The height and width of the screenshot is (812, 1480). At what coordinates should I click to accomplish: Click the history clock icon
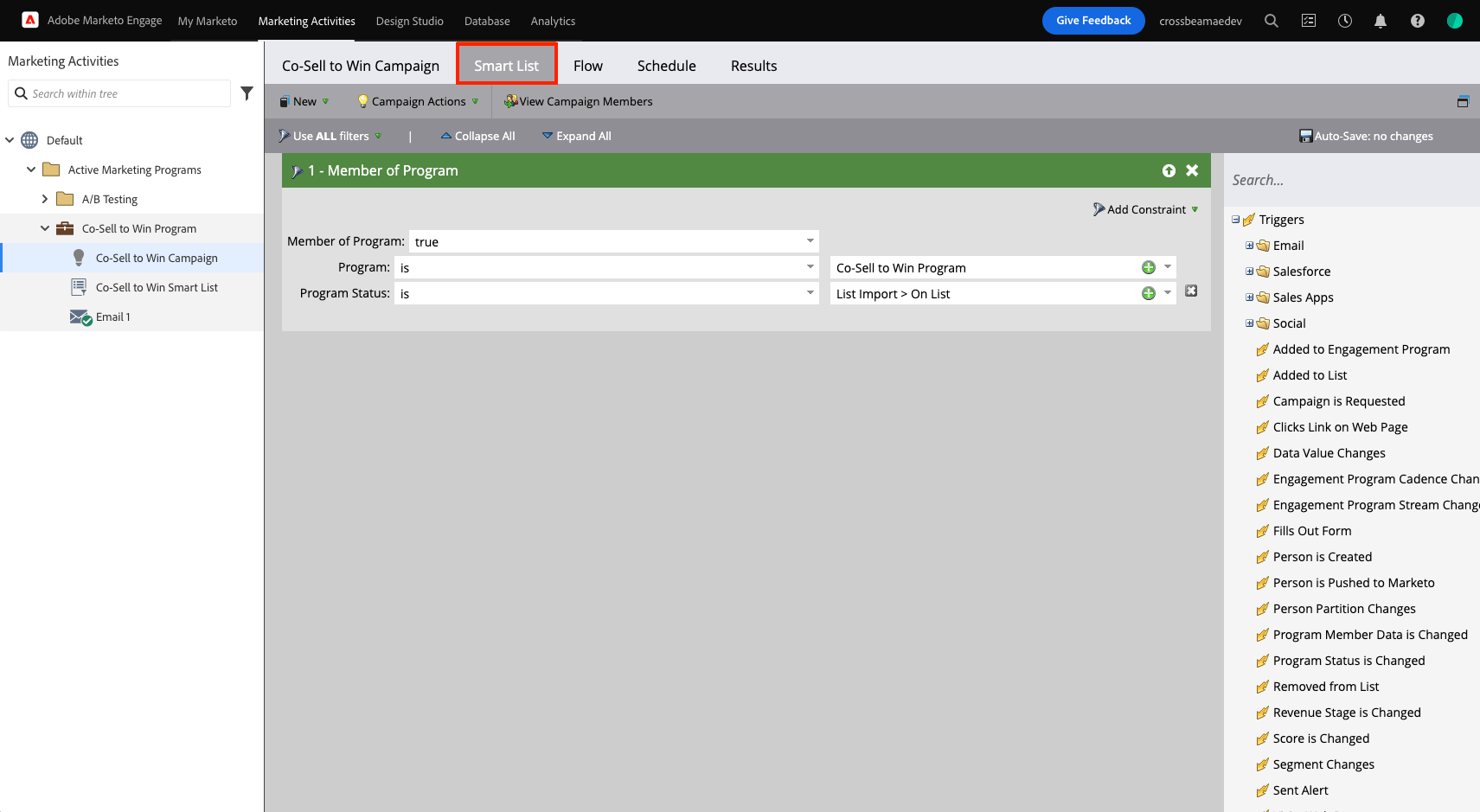click(x=1344, y=21)
